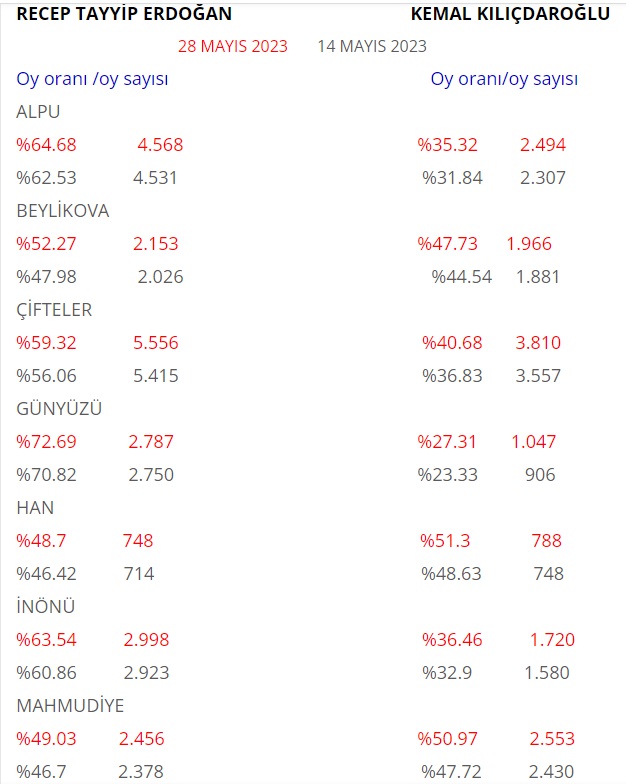Select the 28 MAYIS 2023 date label

[x=232, y=46]
